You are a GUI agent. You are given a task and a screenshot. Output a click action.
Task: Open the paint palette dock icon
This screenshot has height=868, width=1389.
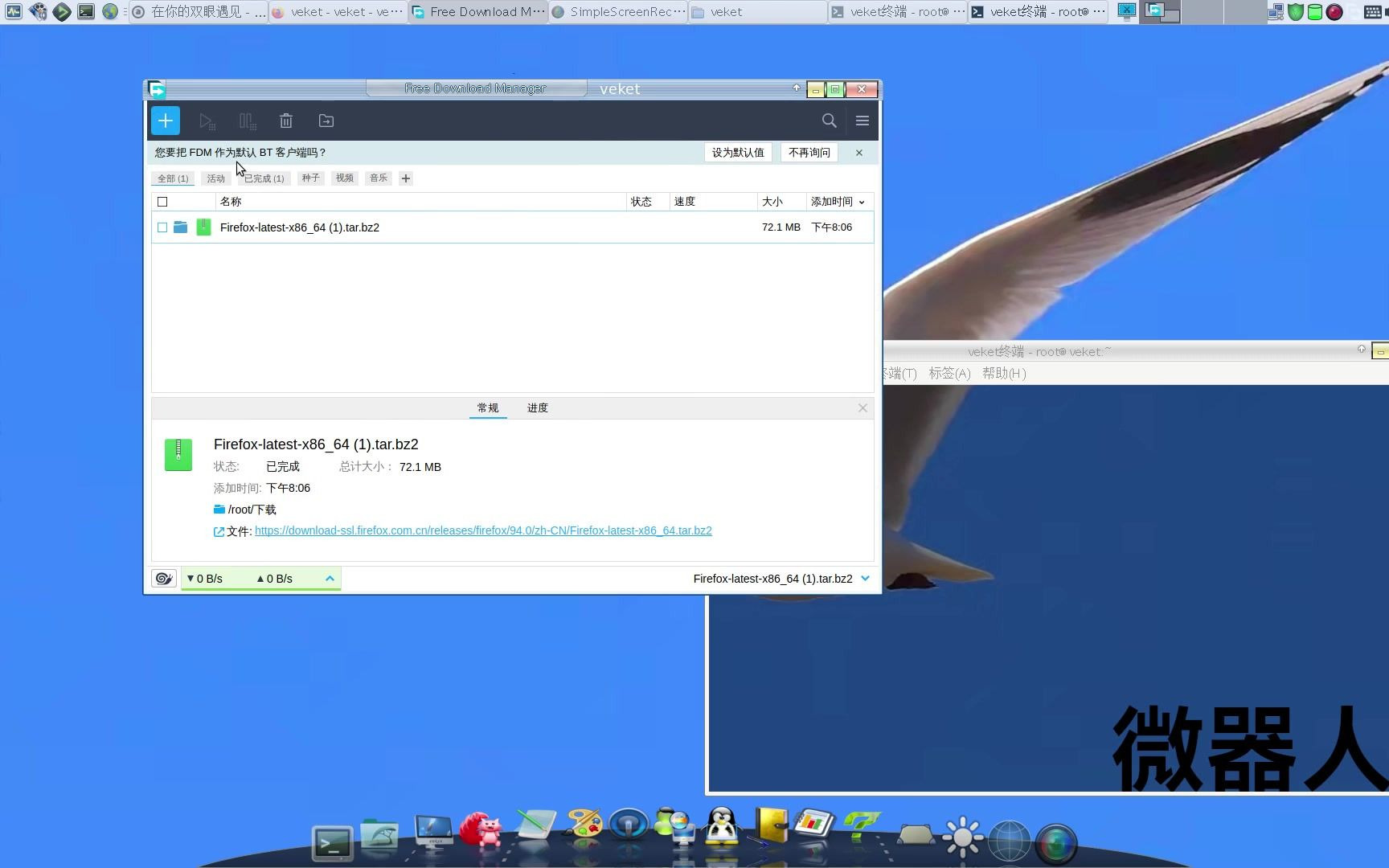(584, 825)
